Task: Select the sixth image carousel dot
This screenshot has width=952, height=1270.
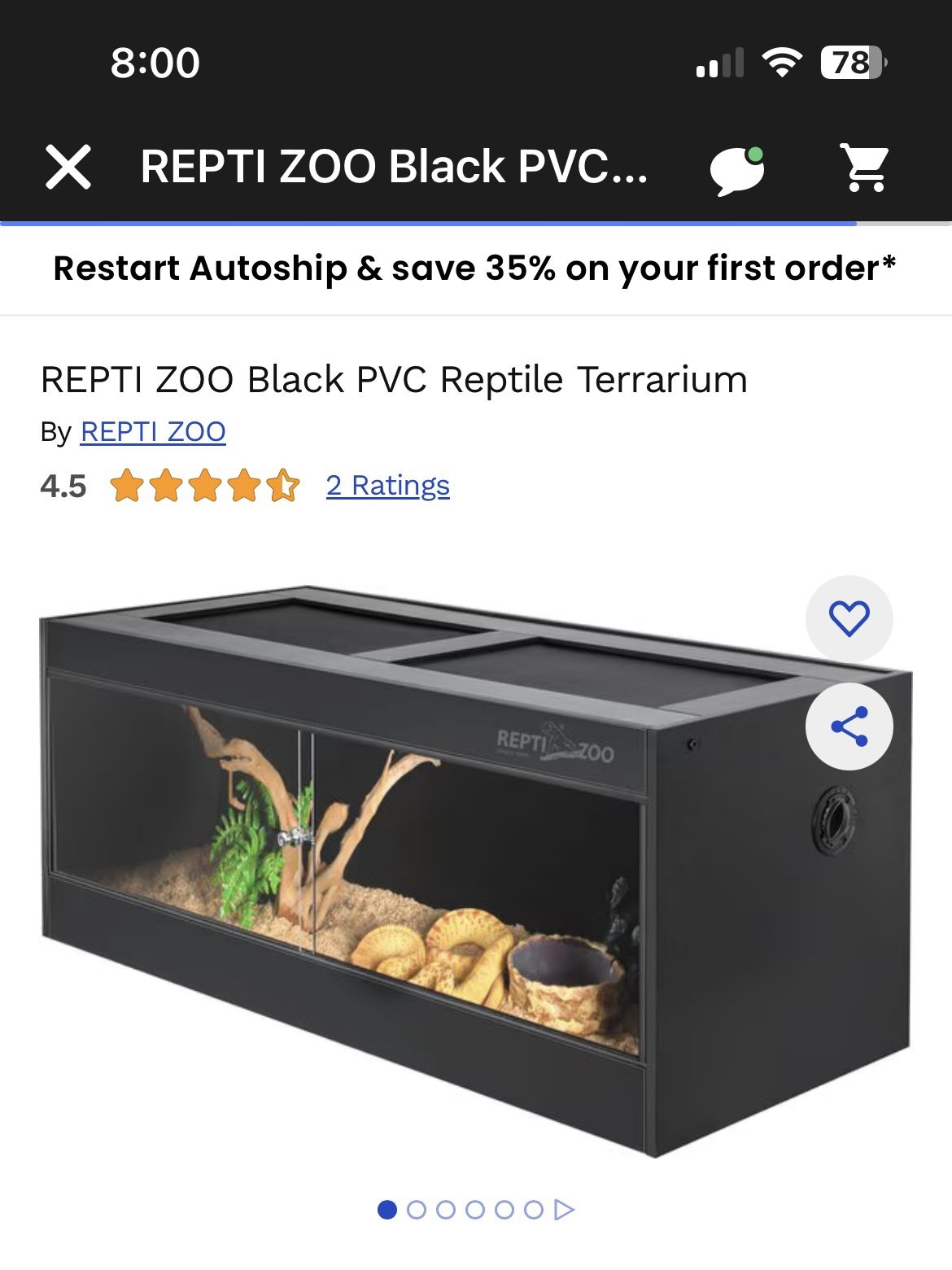Action: coord(534,1210)
